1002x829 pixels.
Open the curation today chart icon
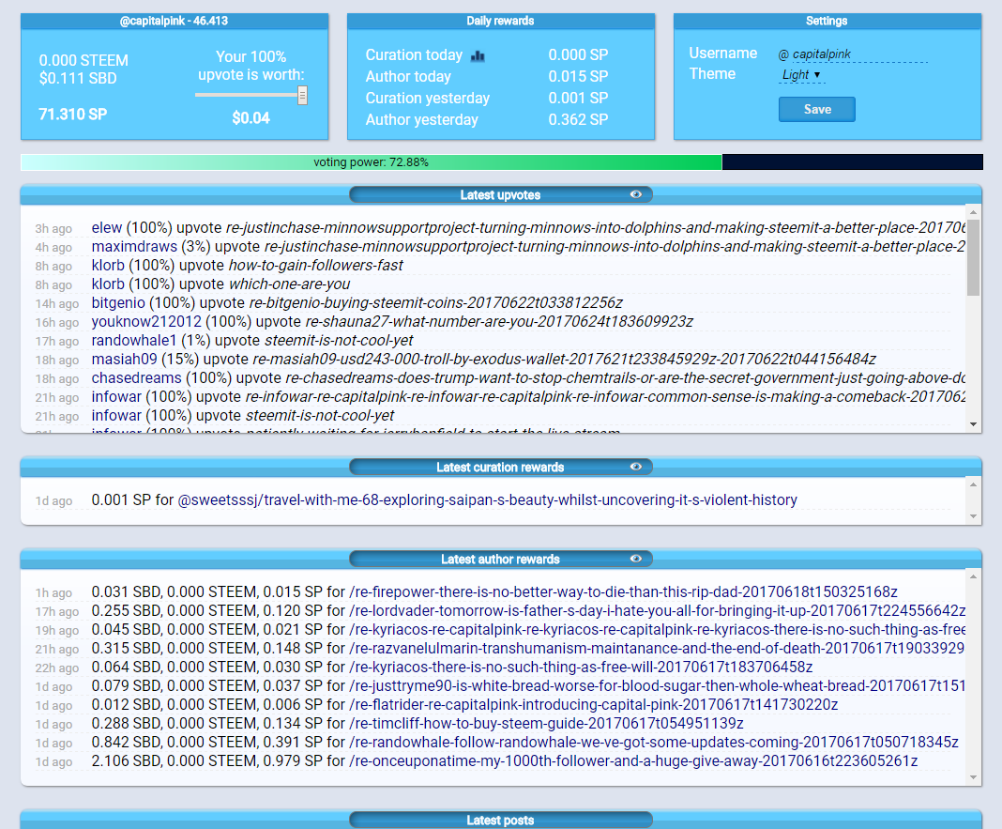point(477,56)
